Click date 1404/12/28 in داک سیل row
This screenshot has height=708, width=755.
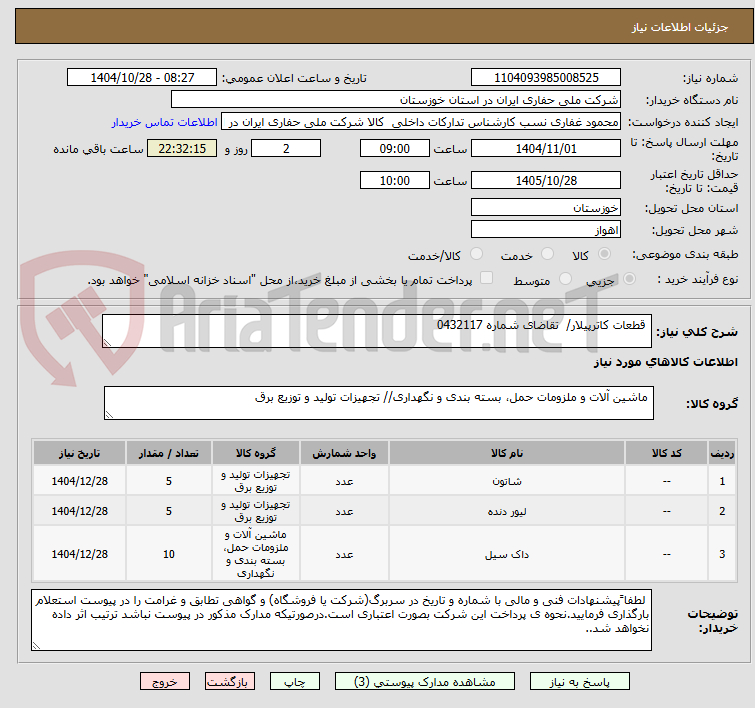pos(79,554)
